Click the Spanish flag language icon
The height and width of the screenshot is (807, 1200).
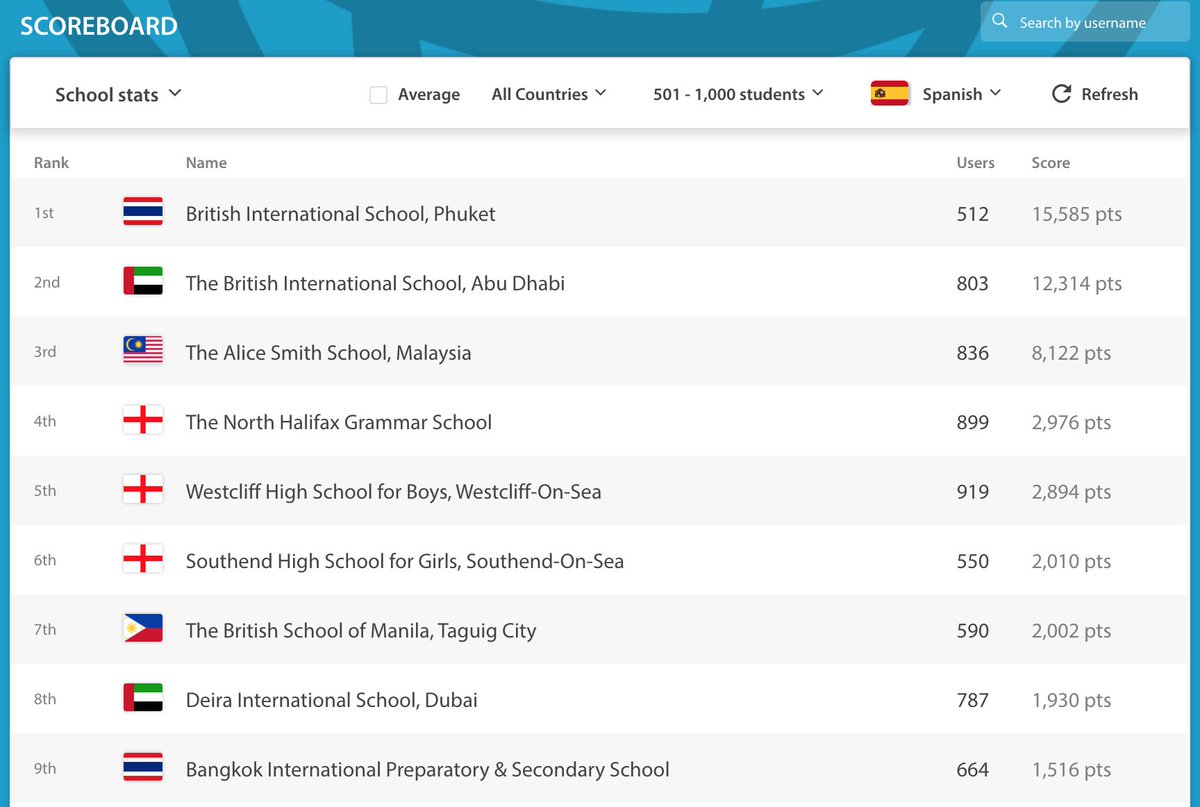(890, 94)
